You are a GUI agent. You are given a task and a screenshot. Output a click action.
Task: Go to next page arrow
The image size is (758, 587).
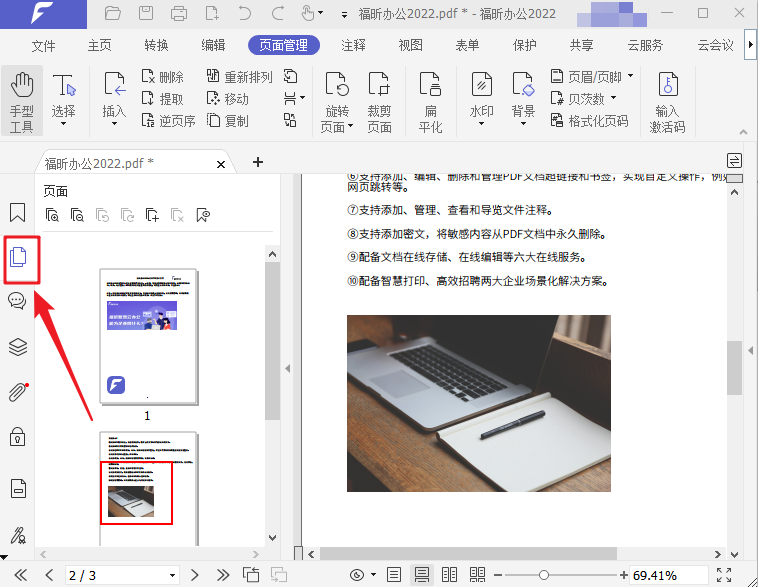(x=194, y=575)
